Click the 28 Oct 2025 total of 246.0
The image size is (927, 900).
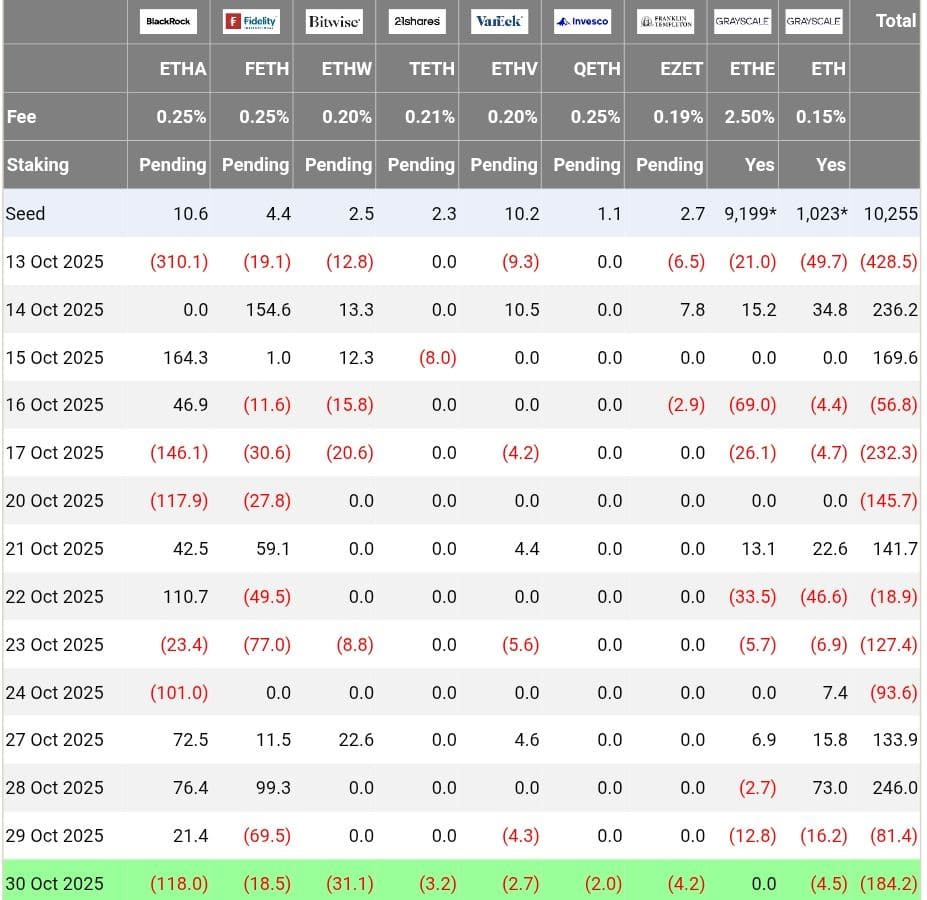pyautogui.click(x=894, y=788)
